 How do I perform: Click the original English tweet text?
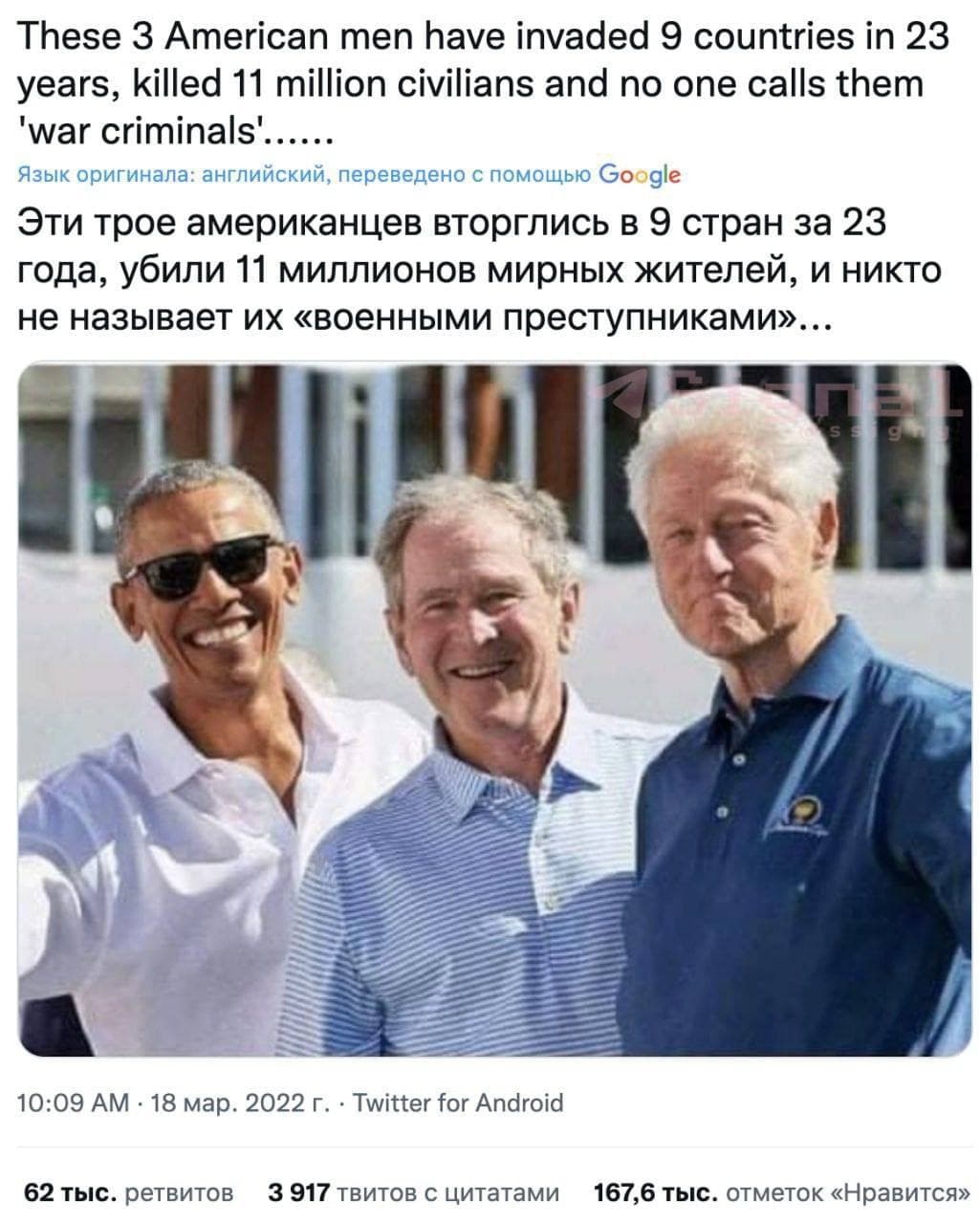[484, 83]
